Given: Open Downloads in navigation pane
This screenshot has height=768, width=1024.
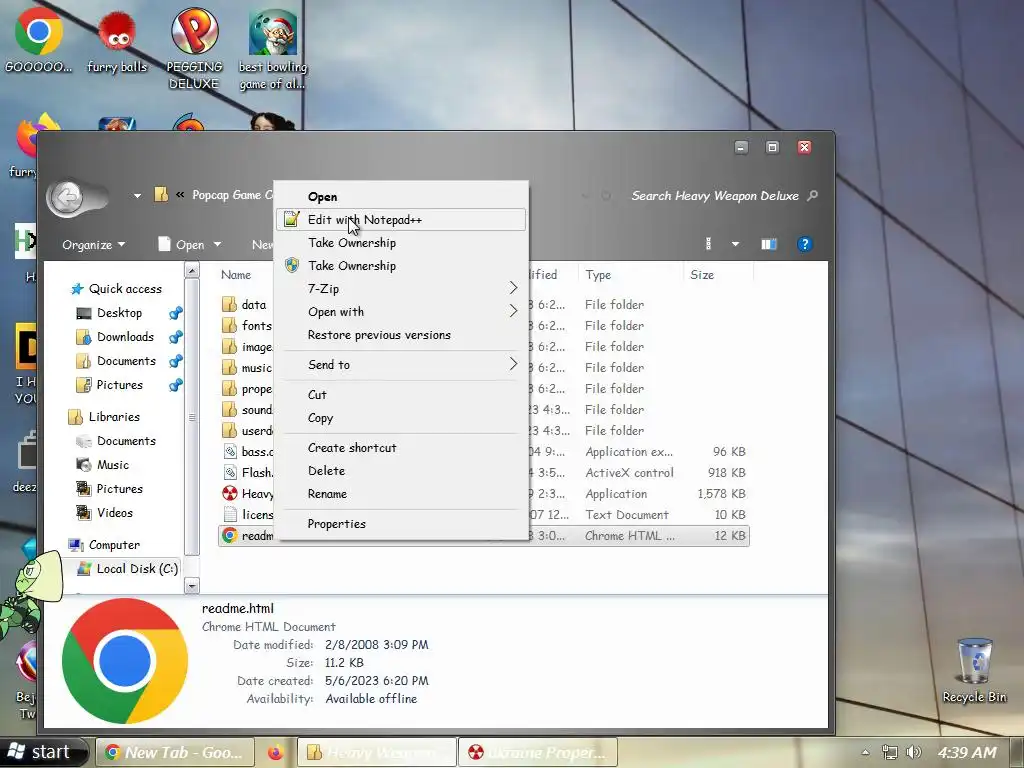Looking at the screenshot, I should [x=116, y=337].
